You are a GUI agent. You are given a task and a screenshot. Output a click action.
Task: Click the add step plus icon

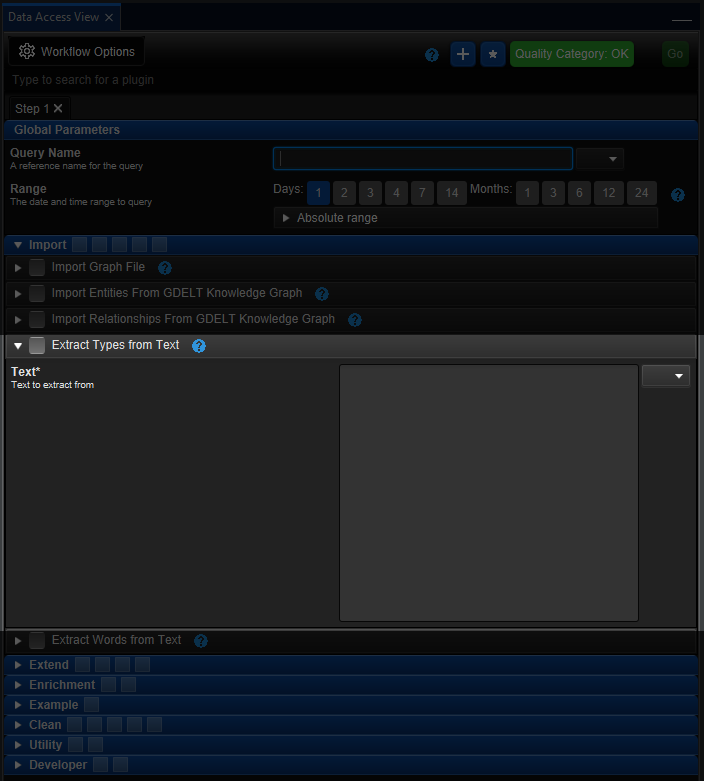point(462,54)
